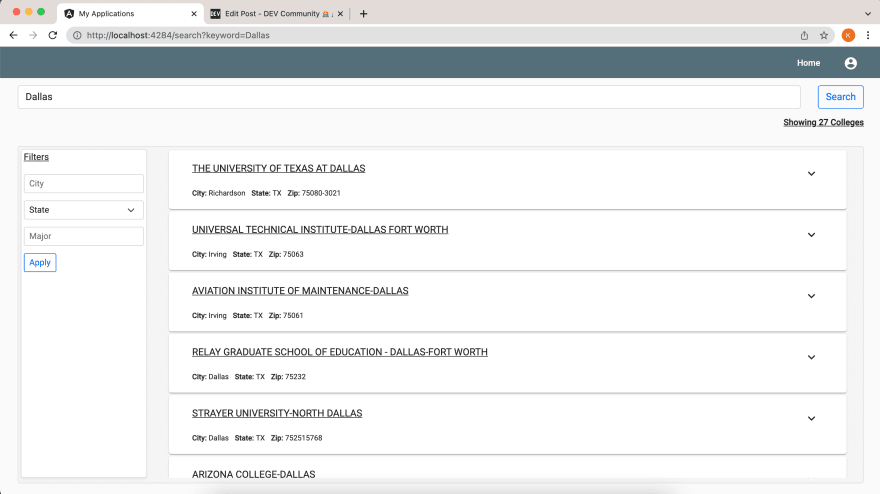The height and width of the screenshot is (494, 880).
Task: Focus the Dallas keyword search field
Action: (409, 97)
